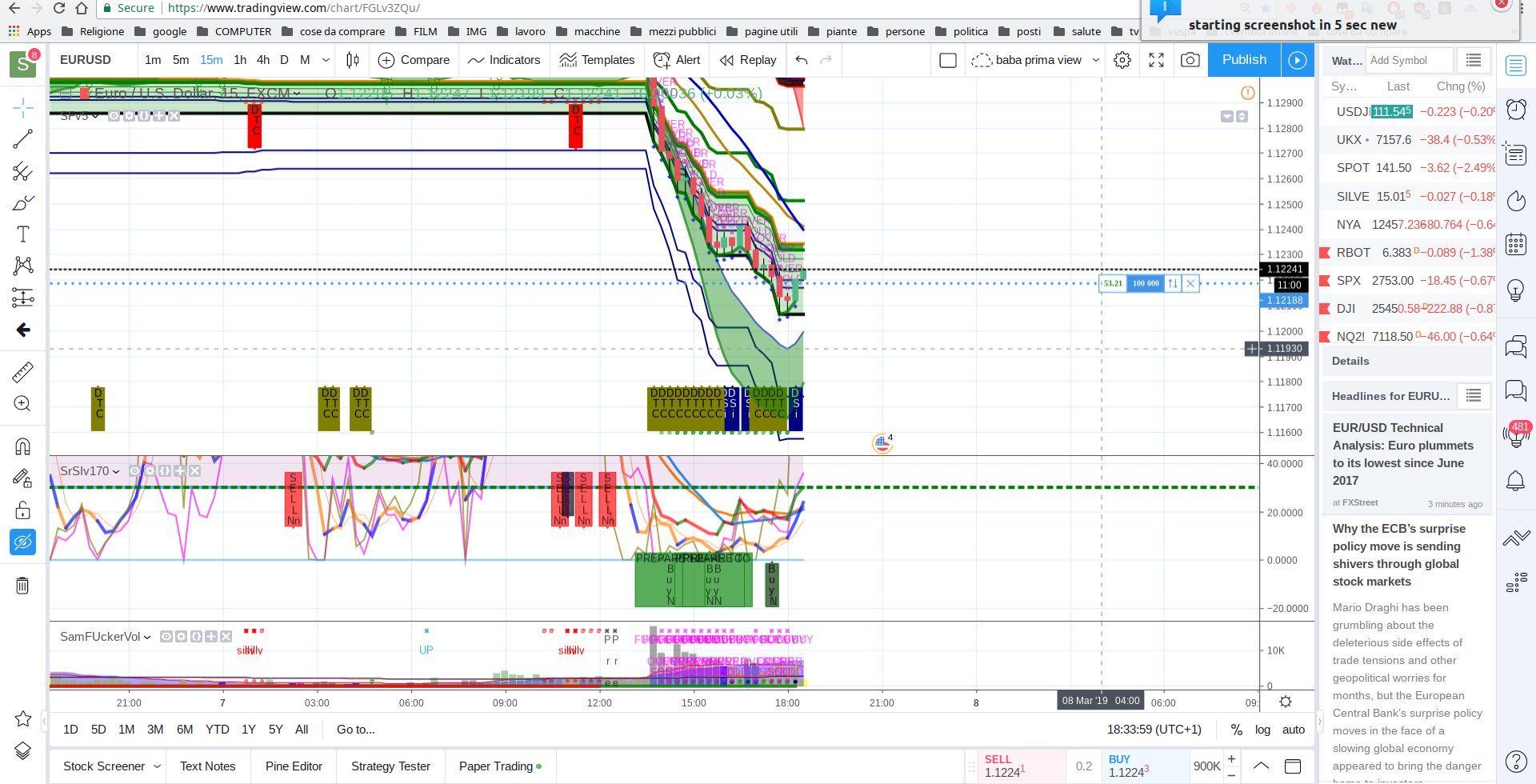Take a chart snapshot with camera
Screen dimensions: 1536x784
coord(1190,60)
